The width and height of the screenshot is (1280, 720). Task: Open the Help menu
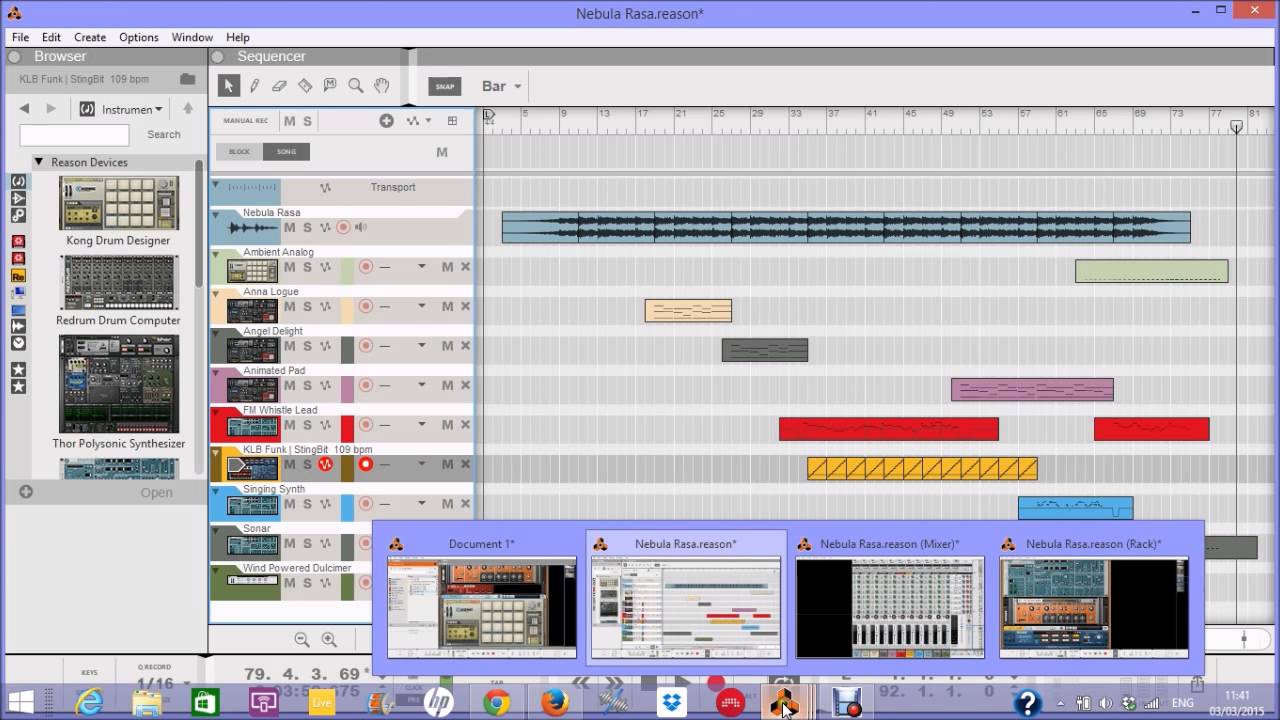coord(238,37)
